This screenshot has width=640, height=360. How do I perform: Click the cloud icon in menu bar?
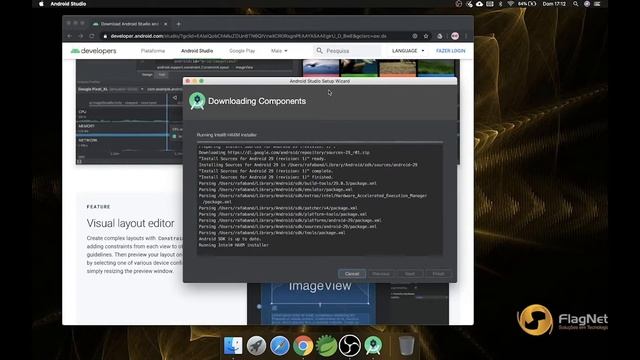pos(480,4)
